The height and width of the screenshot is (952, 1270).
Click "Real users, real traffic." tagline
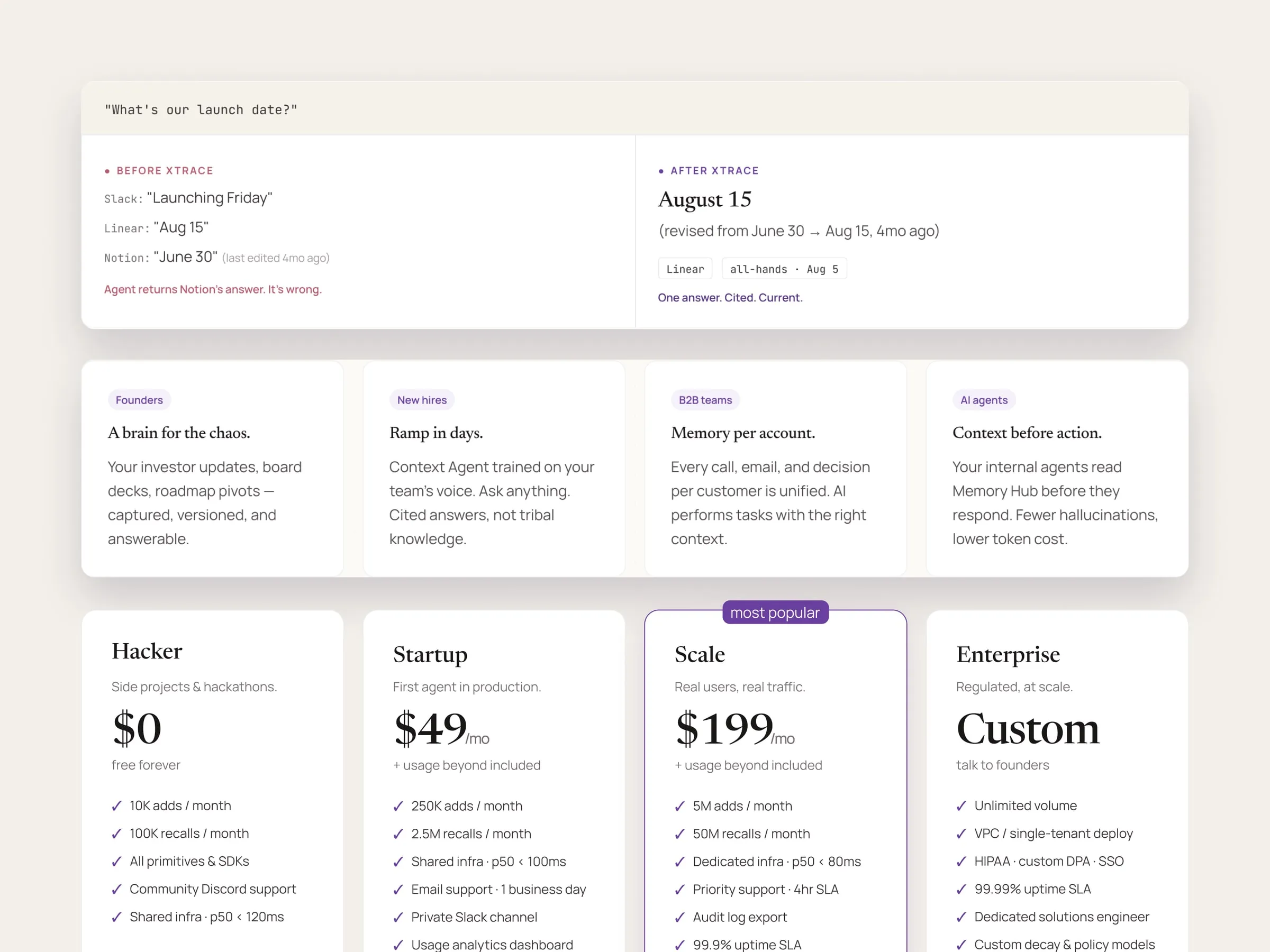click(x=740, y=687)
